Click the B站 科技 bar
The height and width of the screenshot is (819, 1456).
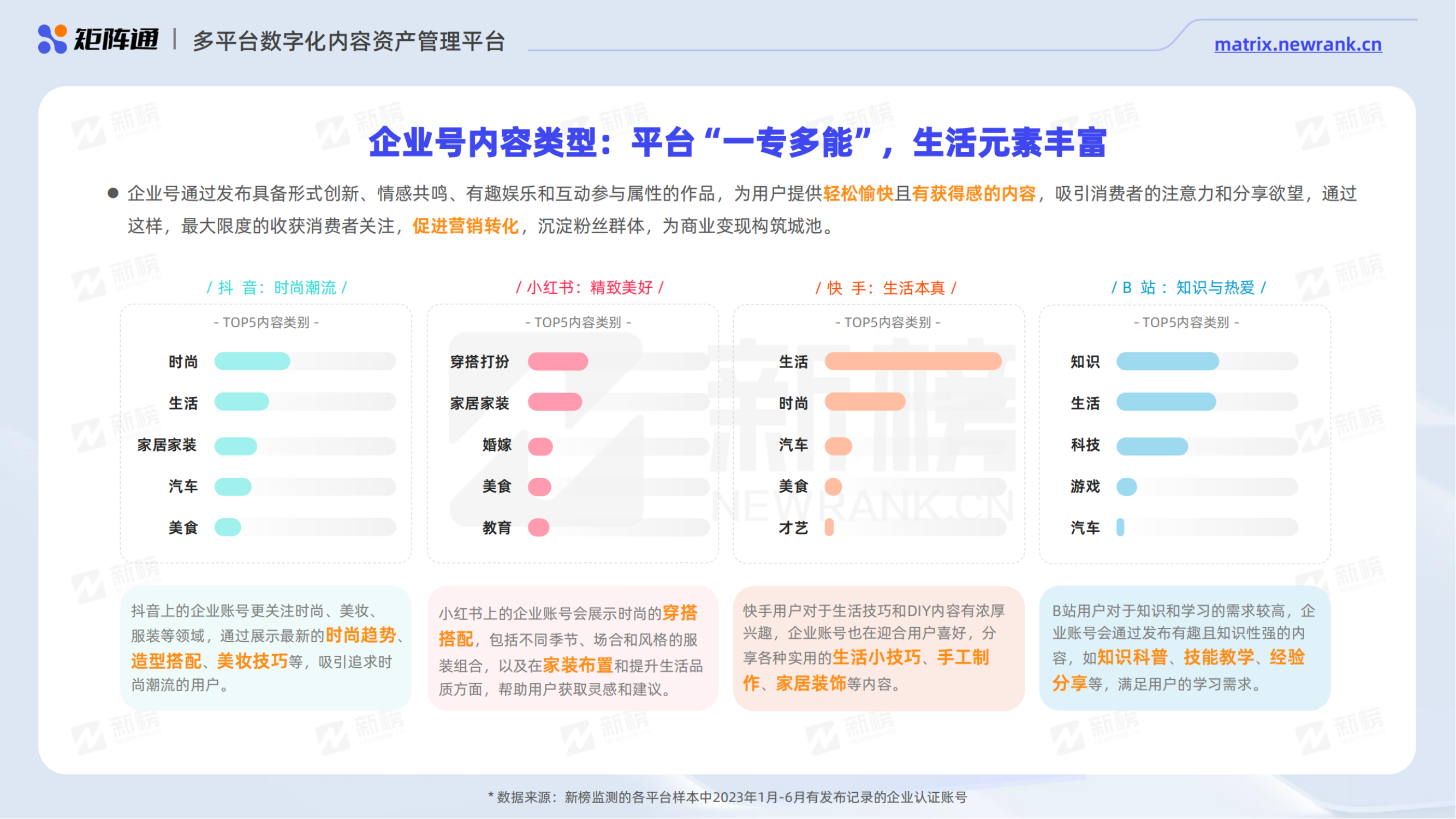click(1152, 446)
